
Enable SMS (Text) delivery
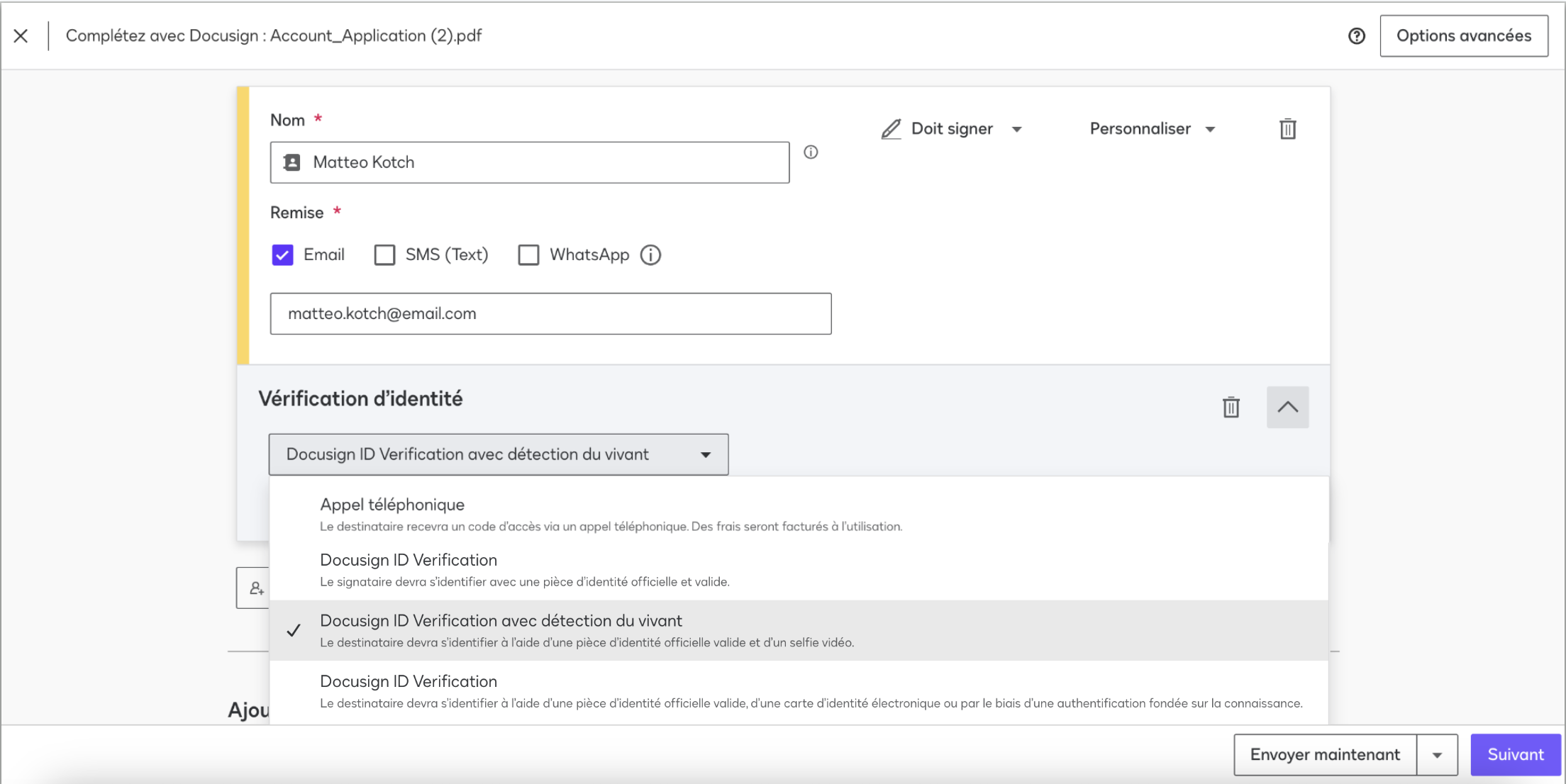coord(384,254)
